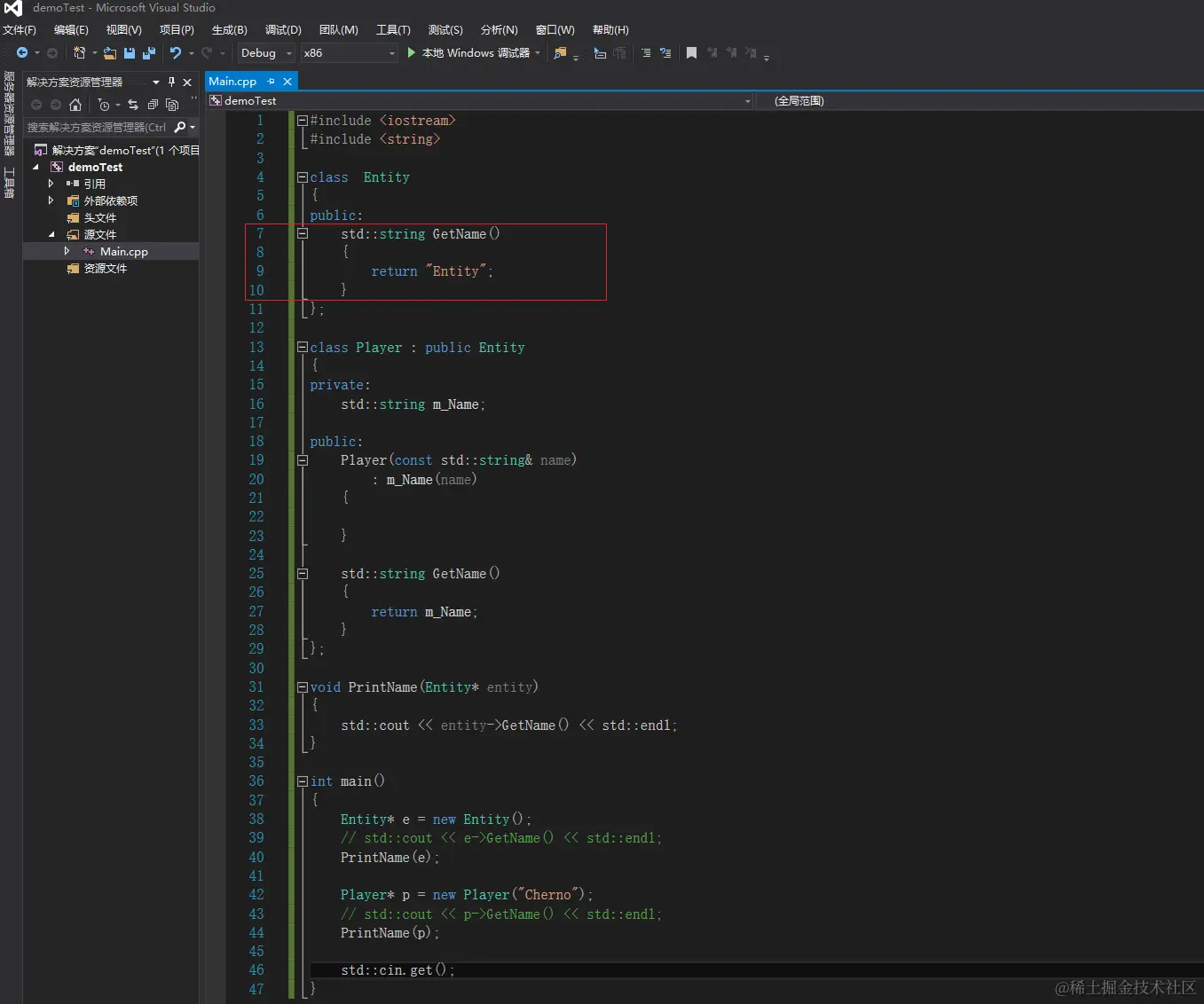This screenshot has width=1204, height=1004.
Task: Open the 生成(B) menu
Action: [229, 30]
